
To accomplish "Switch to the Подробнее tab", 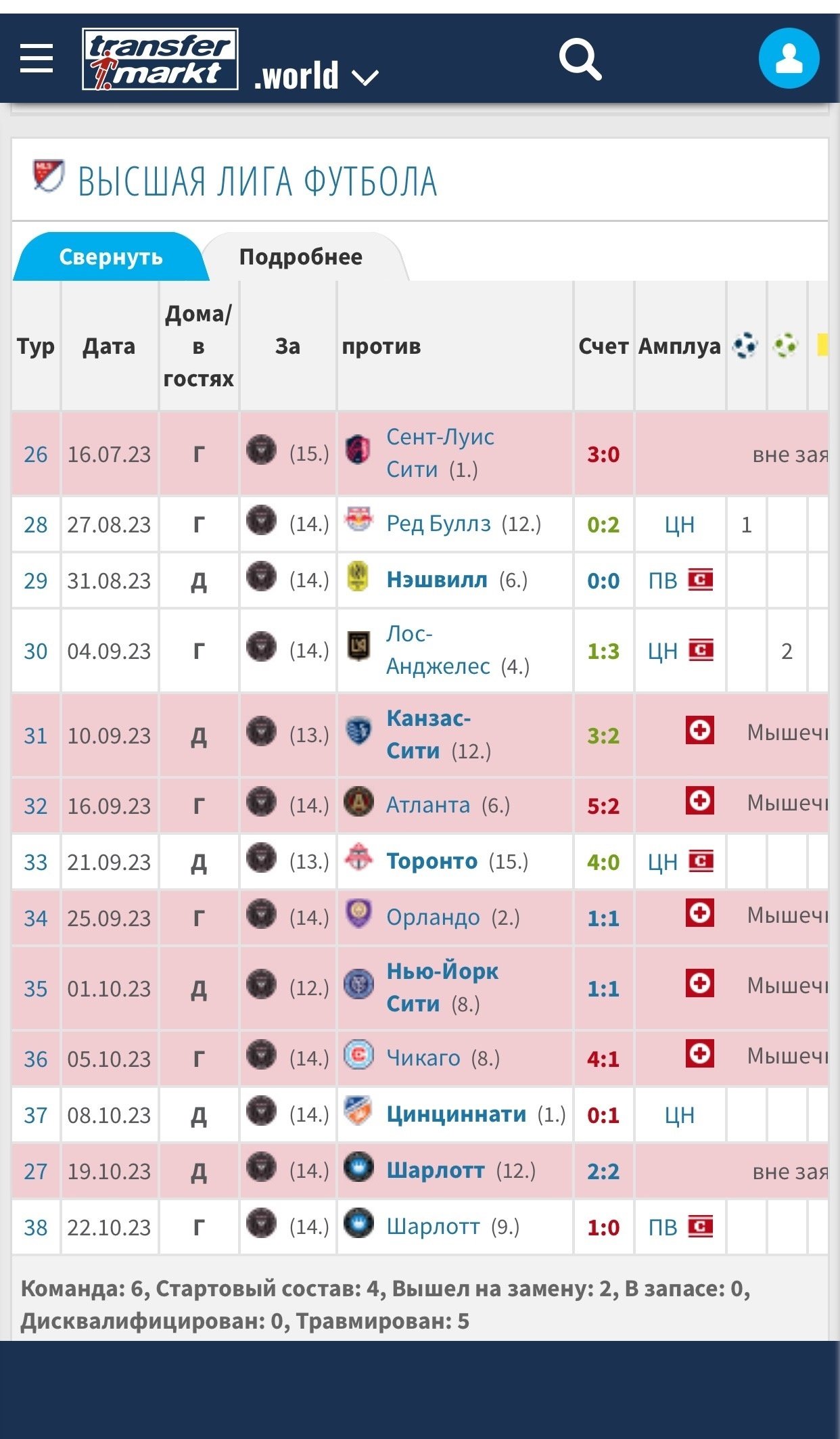I will (301, 257).
